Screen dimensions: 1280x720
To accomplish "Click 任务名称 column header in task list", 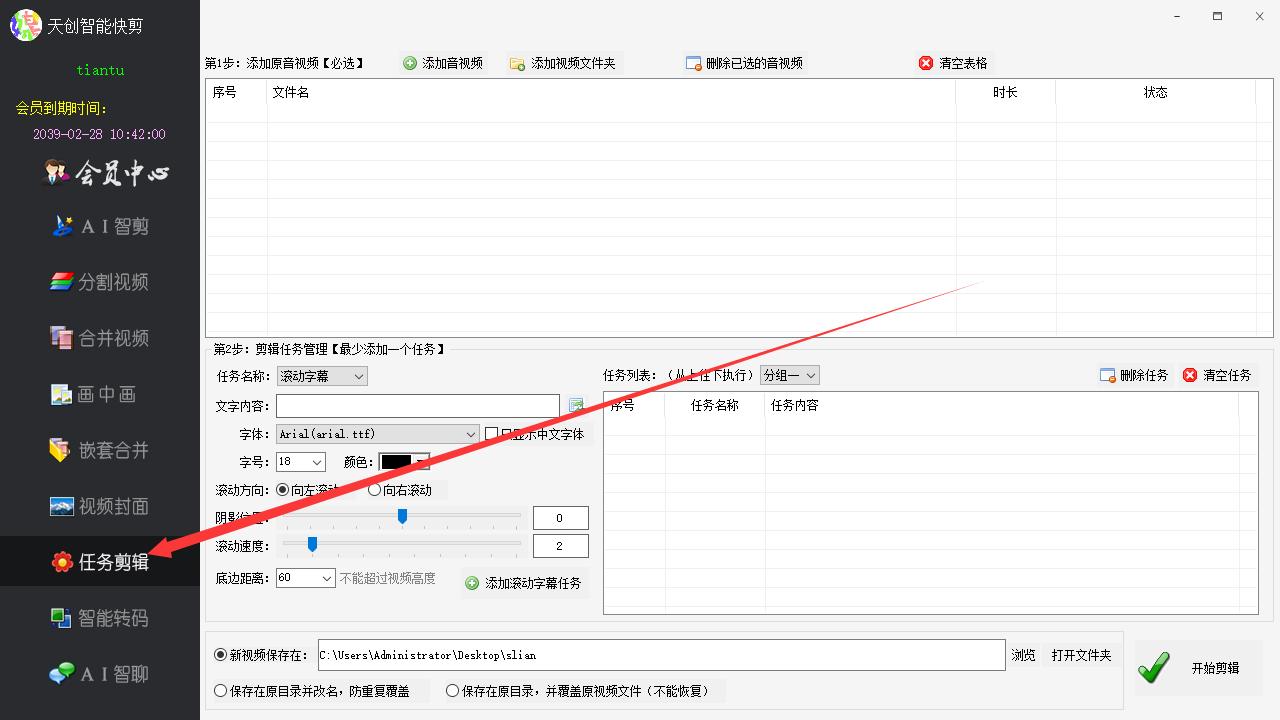I will click(x=715, y=405).
